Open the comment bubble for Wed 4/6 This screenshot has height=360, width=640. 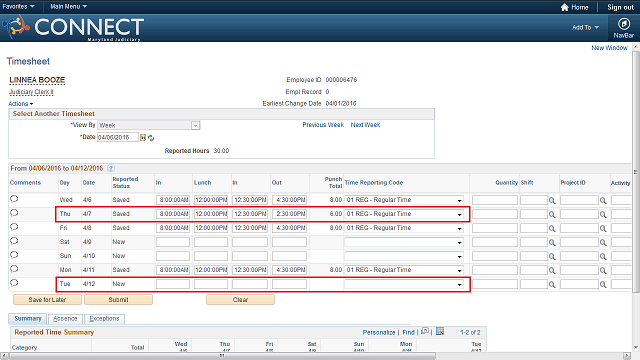pos(14,199)
